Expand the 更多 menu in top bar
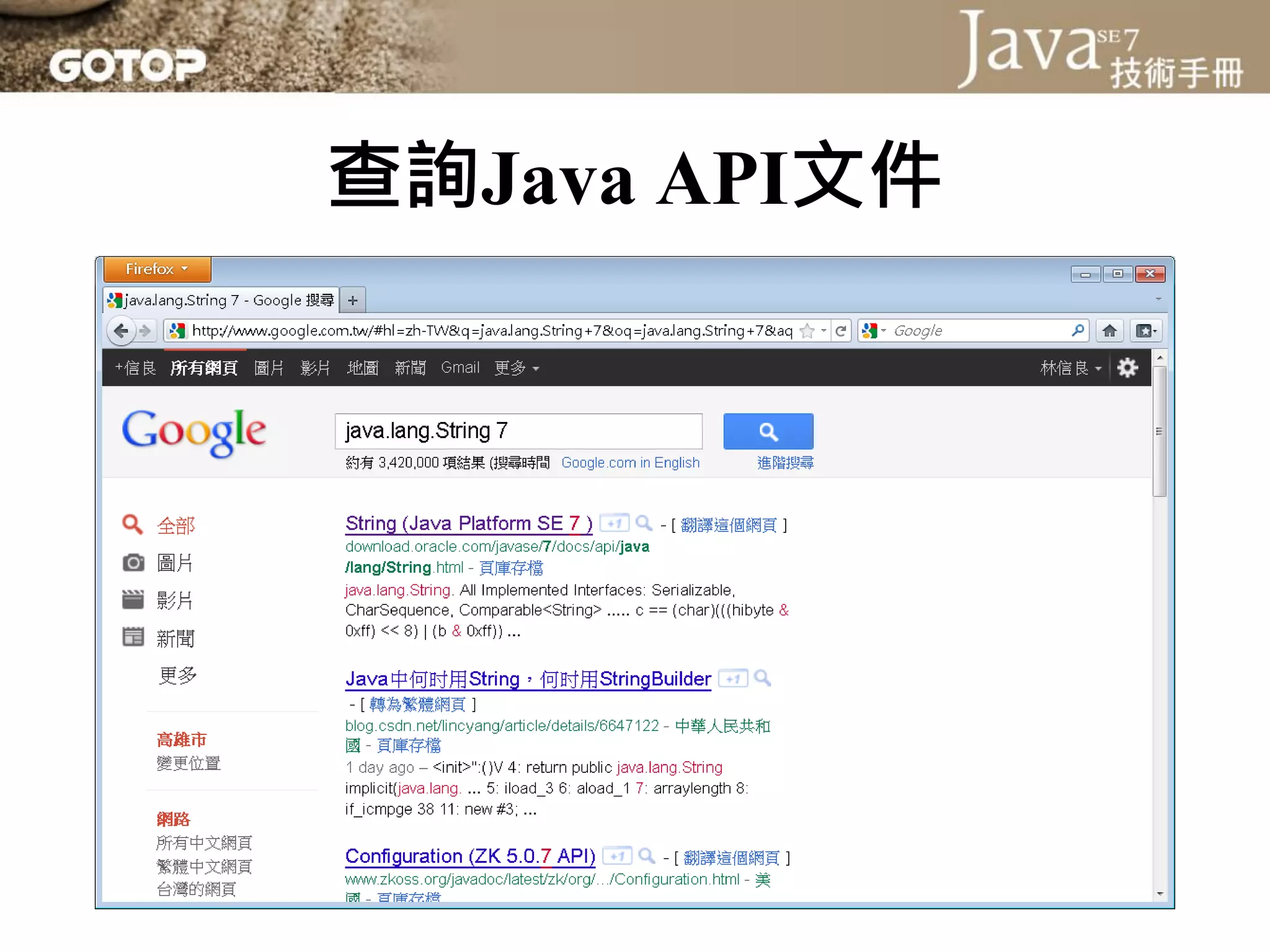 click(x=517, y=368)
